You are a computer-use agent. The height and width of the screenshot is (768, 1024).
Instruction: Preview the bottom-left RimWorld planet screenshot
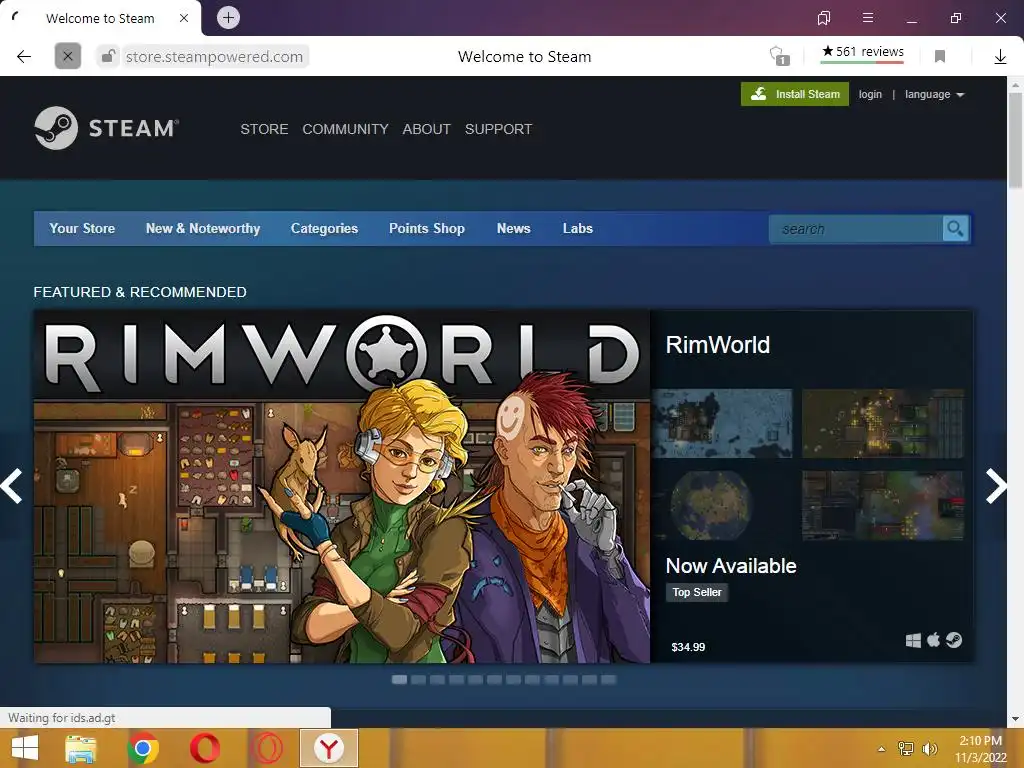(x=722, y=505)
